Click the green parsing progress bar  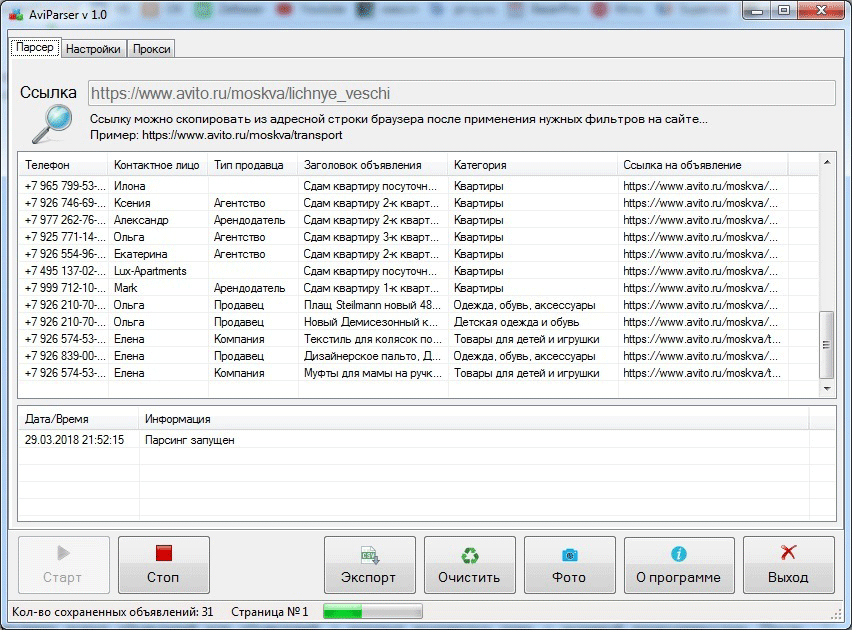pyautogui.click(x=373, y=612)
